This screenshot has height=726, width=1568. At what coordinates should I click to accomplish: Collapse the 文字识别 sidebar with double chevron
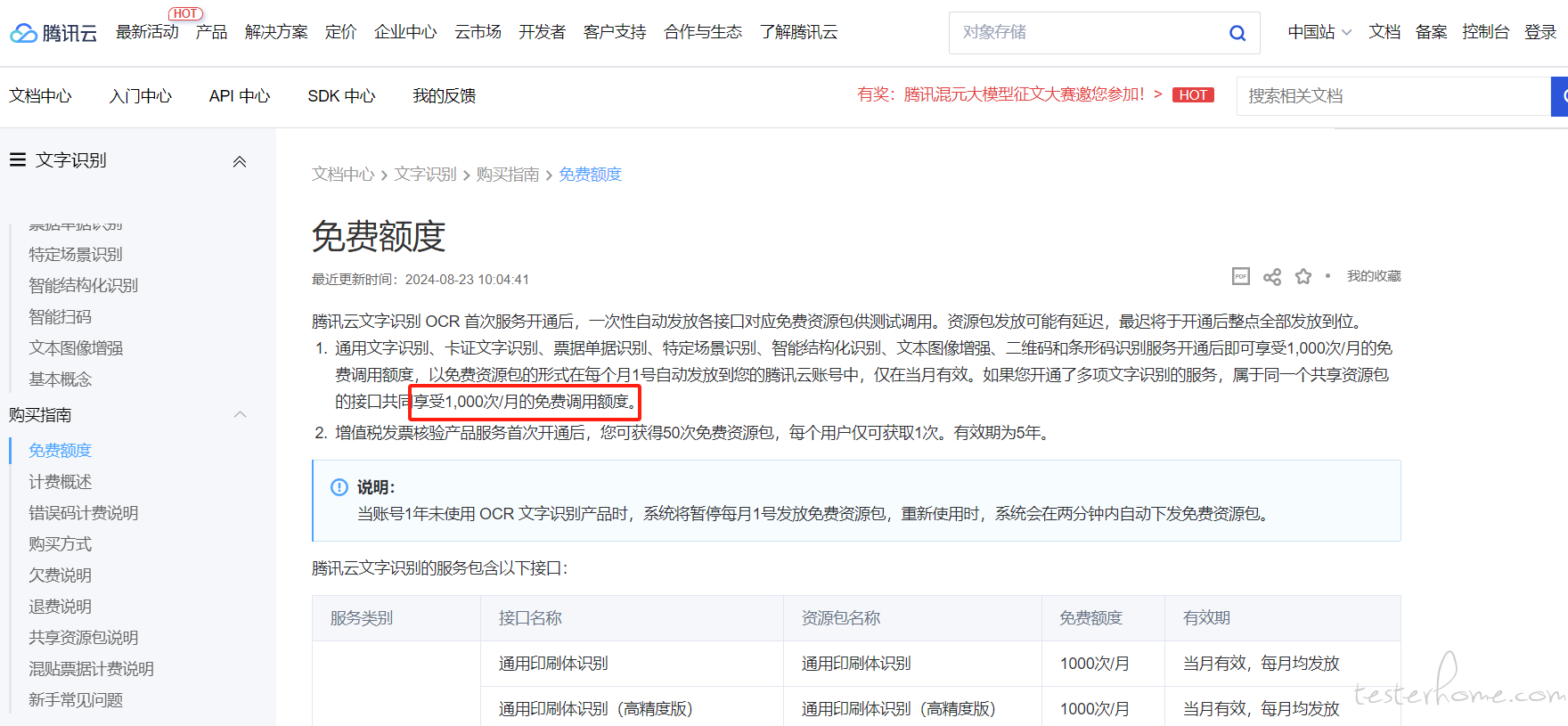click(x=240, y=161)
